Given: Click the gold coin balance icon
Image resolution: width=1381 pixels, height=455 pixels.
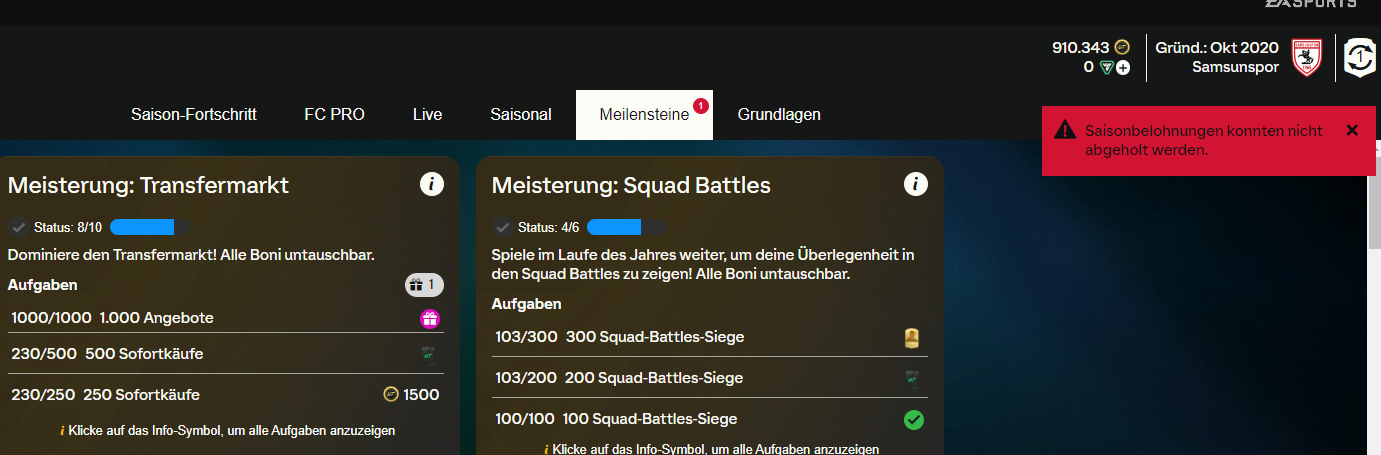Looking at the screenshot, I should [x=1122, y=47].
